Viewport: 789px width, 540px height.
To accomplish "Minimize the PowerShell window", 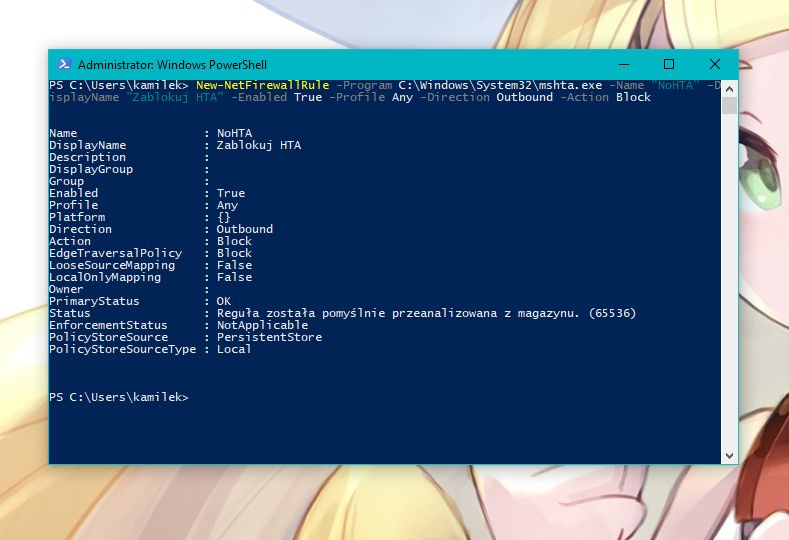I will point(623,64).
